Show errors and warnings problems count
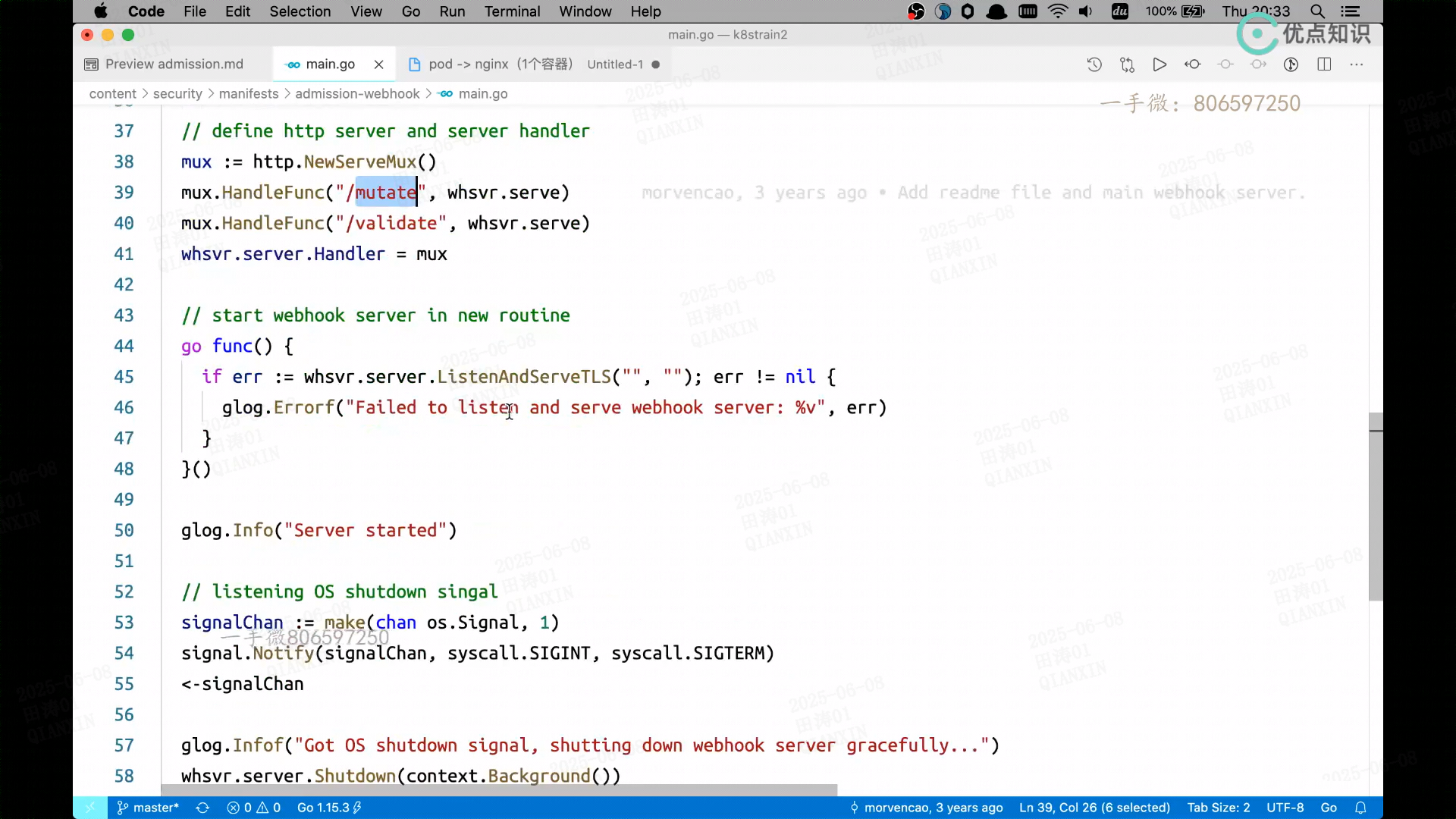 [x=254, y=808]
